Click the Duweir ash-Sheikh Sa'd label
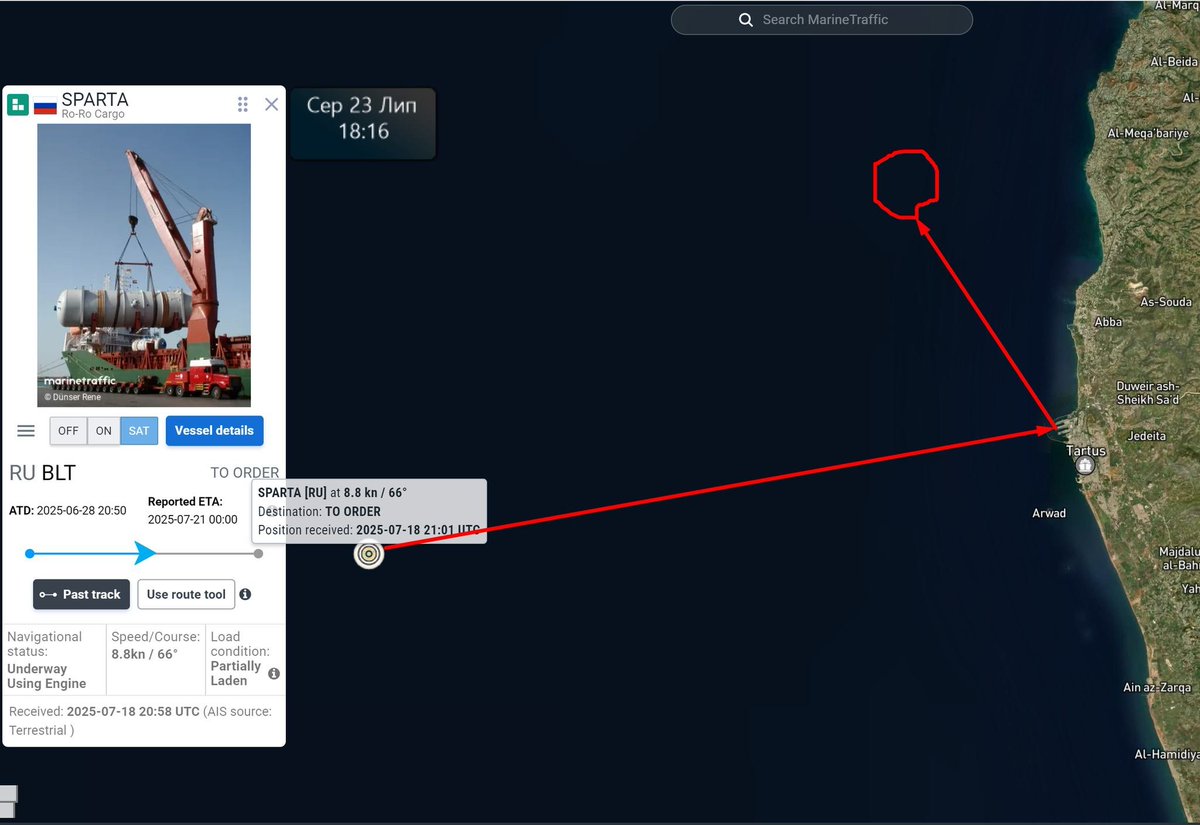This screenshot has height=825, width=1200. pyautogui.click(x=1146, y=393)
